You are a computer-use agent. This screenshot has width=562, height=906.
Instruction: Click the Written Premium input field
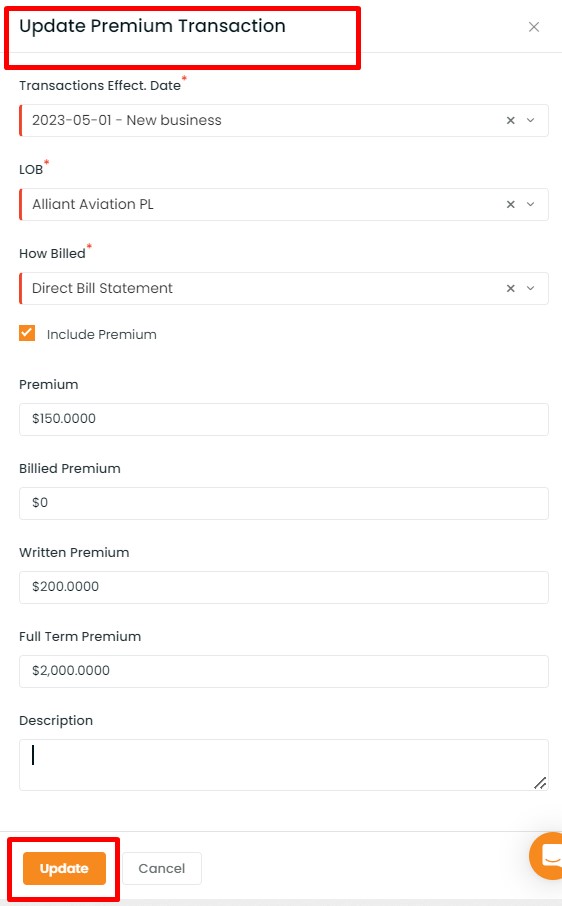[x=284, y=587]
